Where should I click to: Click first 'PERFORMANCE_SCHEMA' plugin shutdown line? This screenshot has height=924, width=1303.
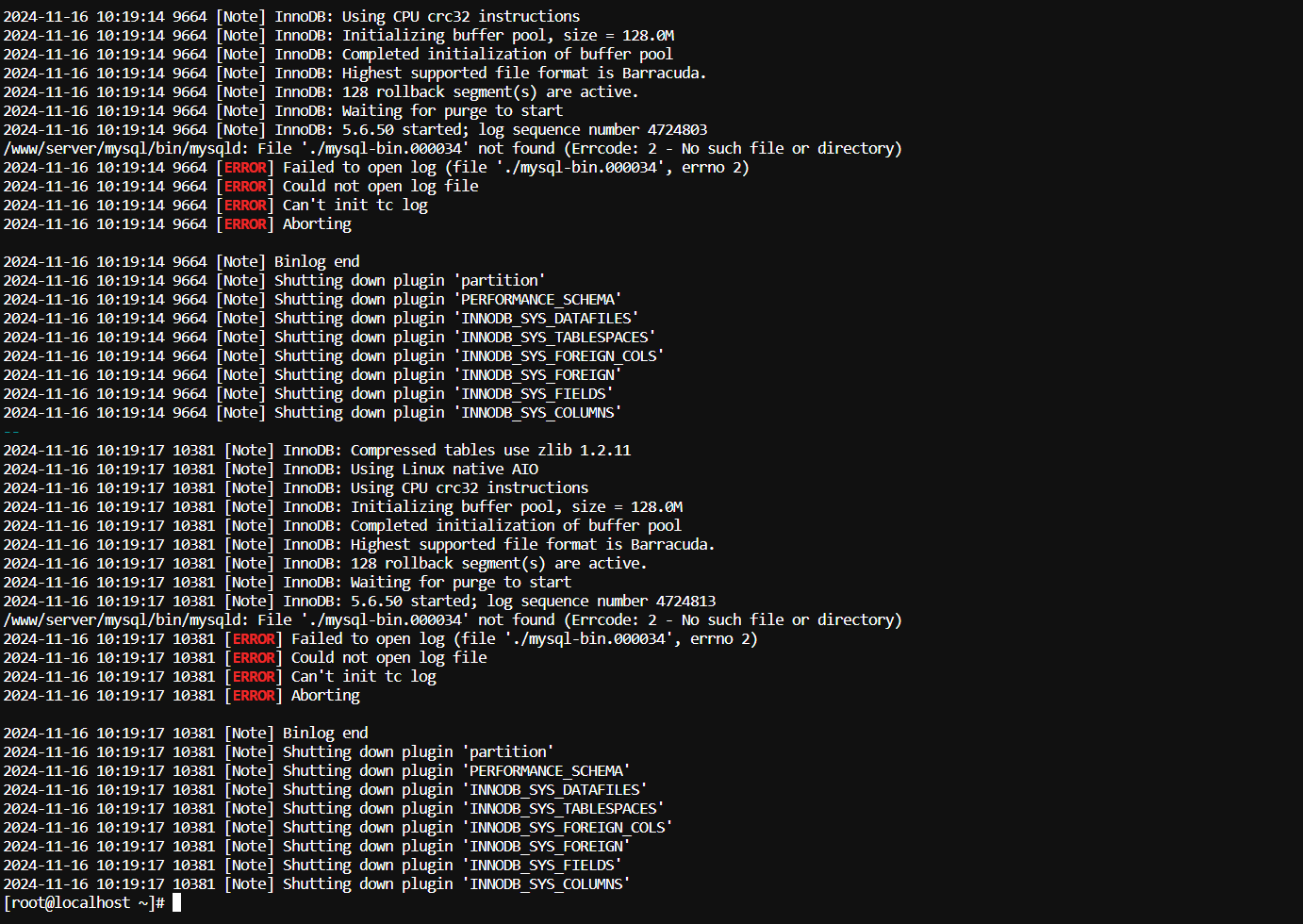tap(312, 300)
